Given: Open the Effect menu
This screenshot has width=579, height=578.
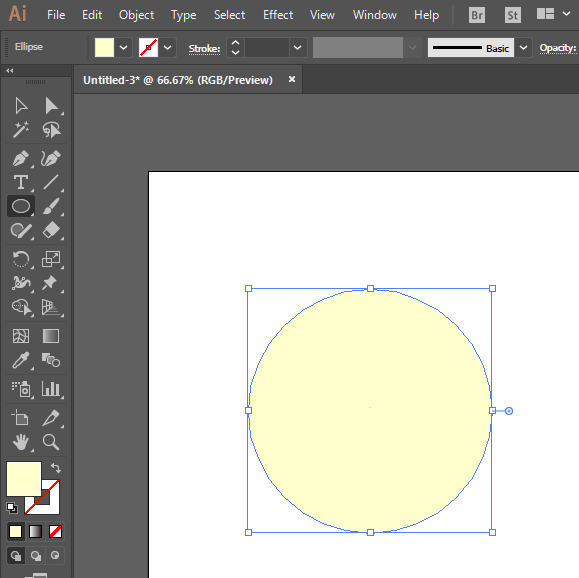Looking at the screenshot, I should point(278,15).
